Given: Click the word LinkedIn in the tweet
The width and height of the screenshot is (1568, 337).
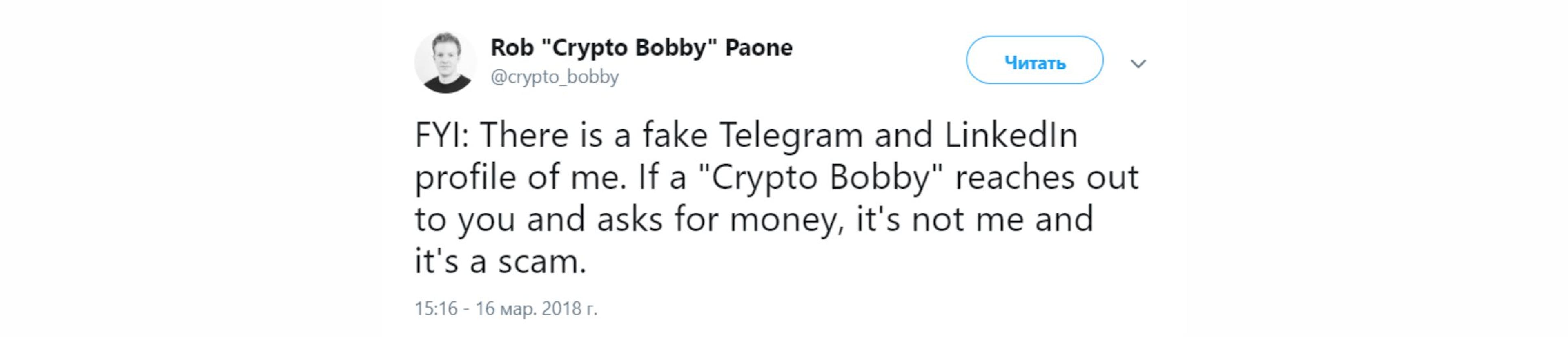Looking at the screenshot, I should 1011,135.
